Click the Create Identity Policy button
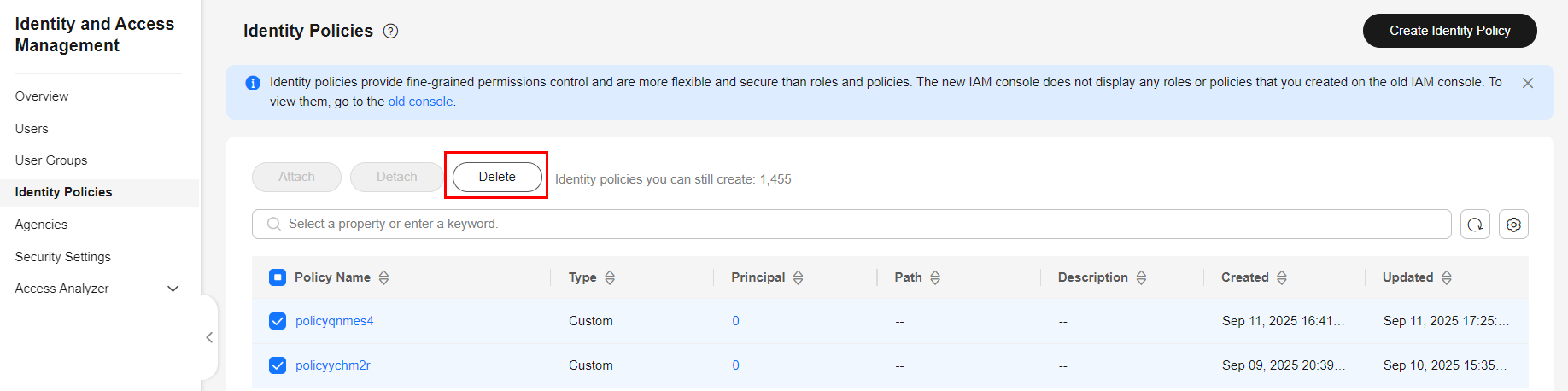The height and width of the screenshot is (391, 1568). 1449,31
